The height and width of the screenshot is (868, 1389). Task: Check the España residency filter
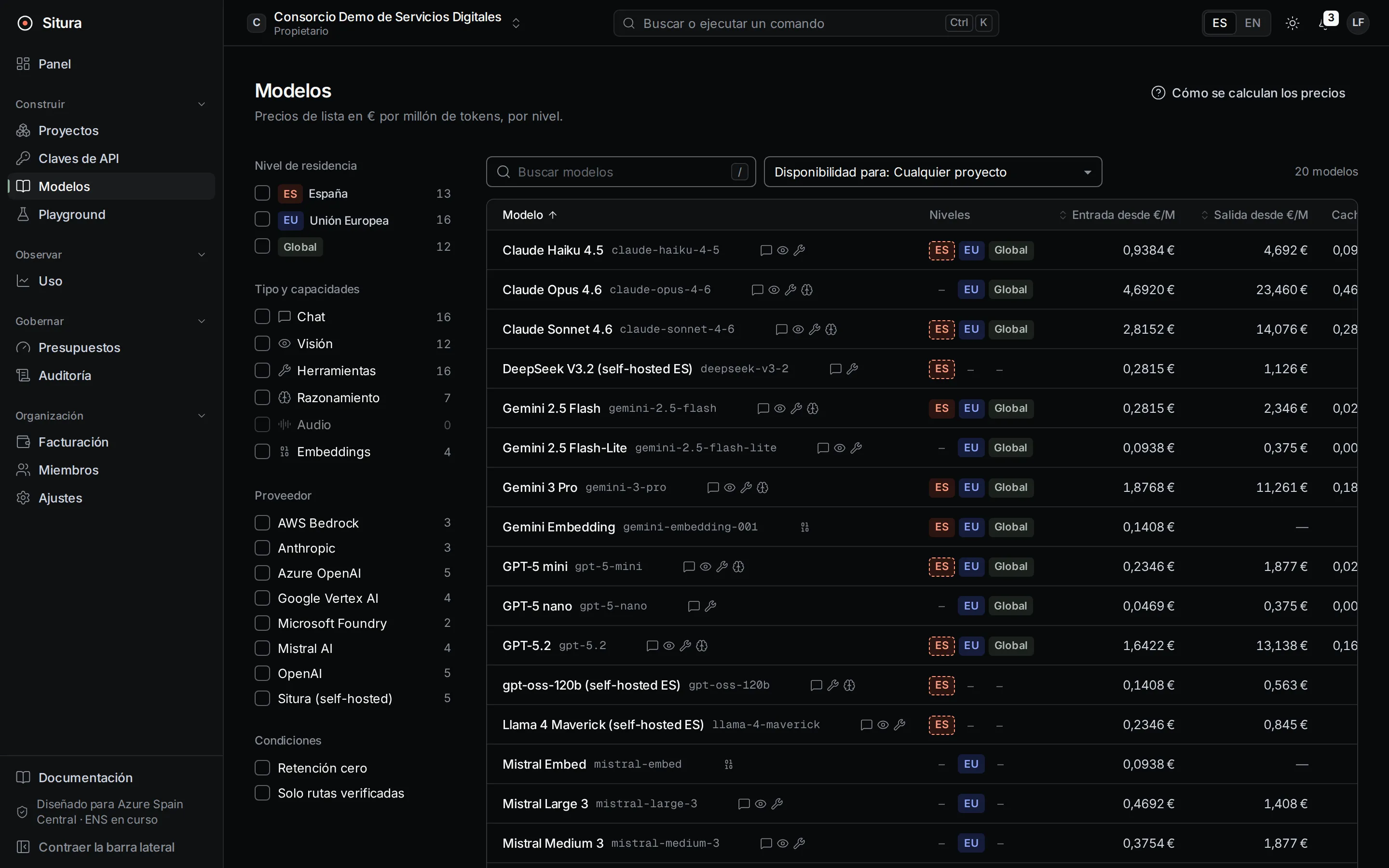click(262, 193)
